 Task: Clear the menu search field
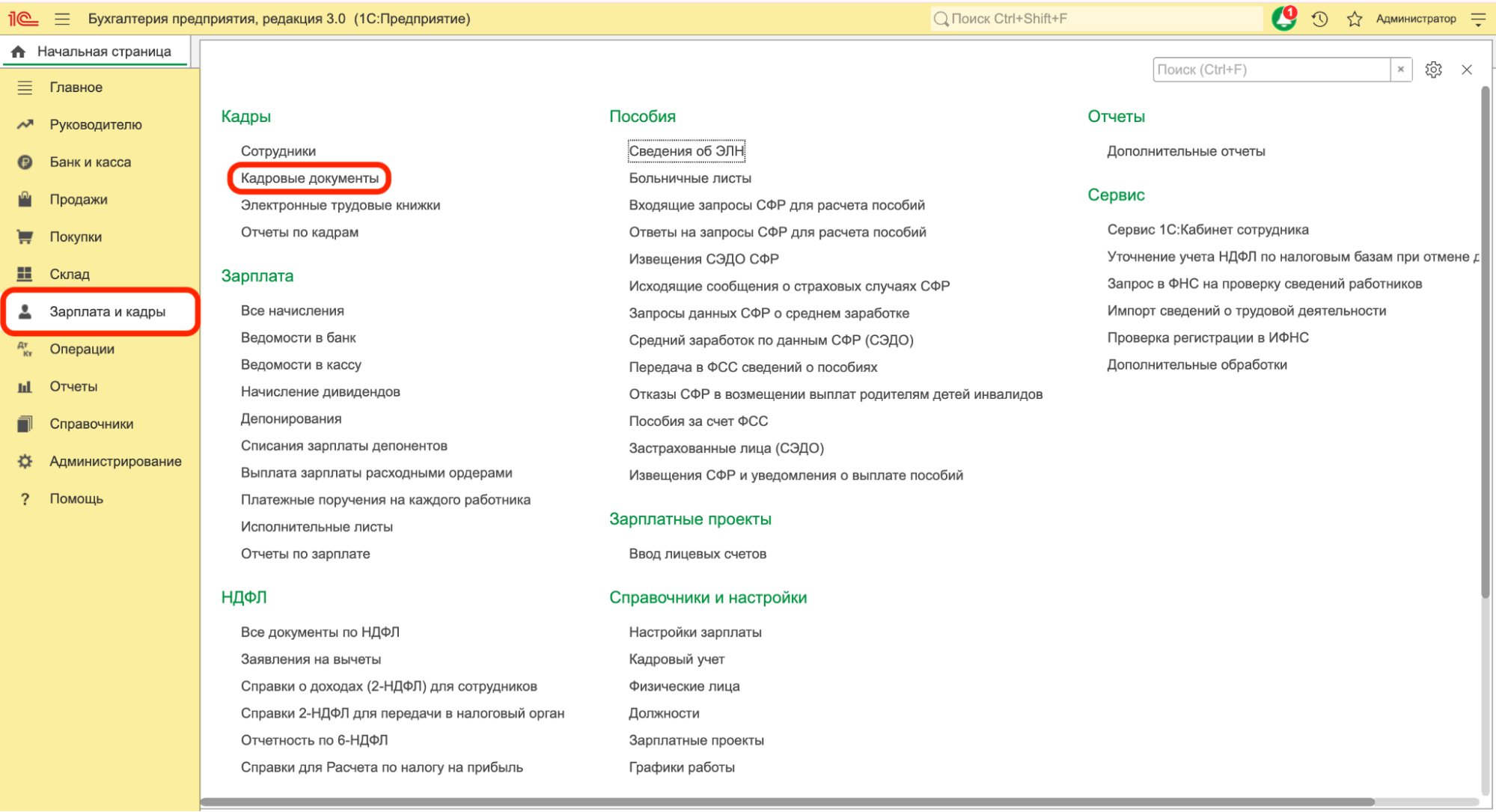click(x=1401, y=70)
